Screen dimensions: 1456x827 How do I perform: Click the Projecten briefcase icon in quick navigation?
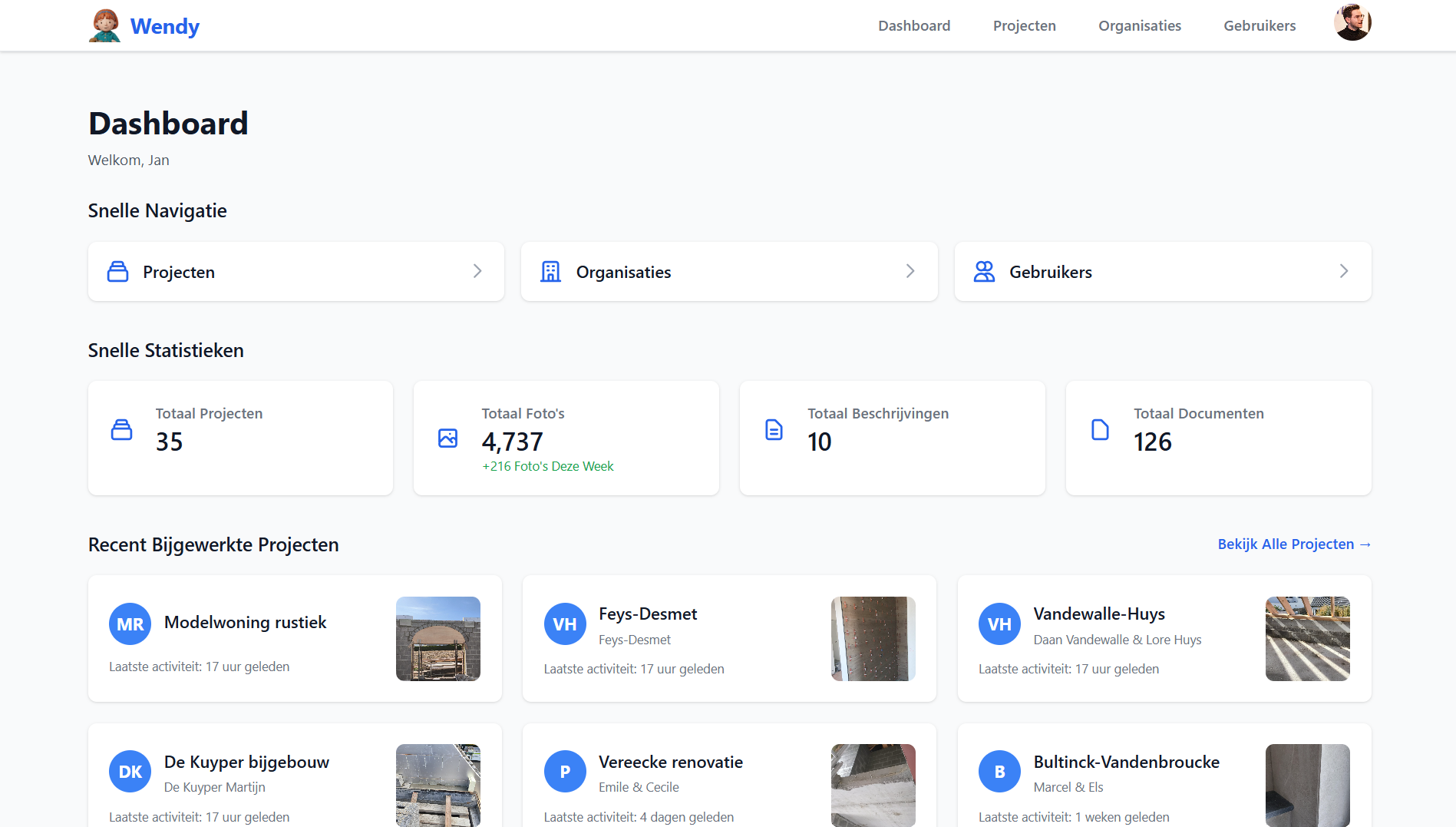point(117,272)
